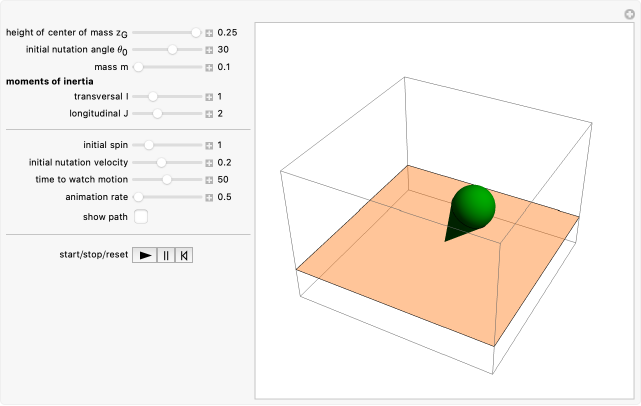
Task: Toggle the show path checkbox
Action: 141,216
